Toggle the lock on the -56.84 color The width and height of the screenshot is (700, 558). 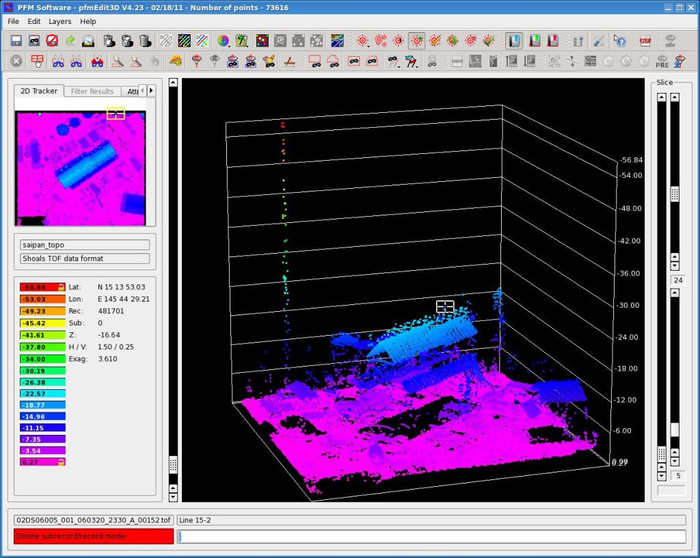(60, 287)
